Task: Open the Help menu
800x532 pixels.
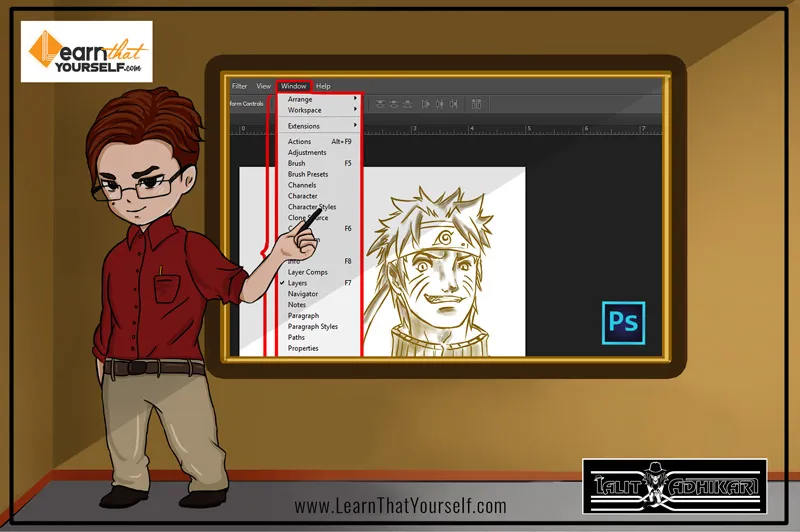Action: [323, 86]
